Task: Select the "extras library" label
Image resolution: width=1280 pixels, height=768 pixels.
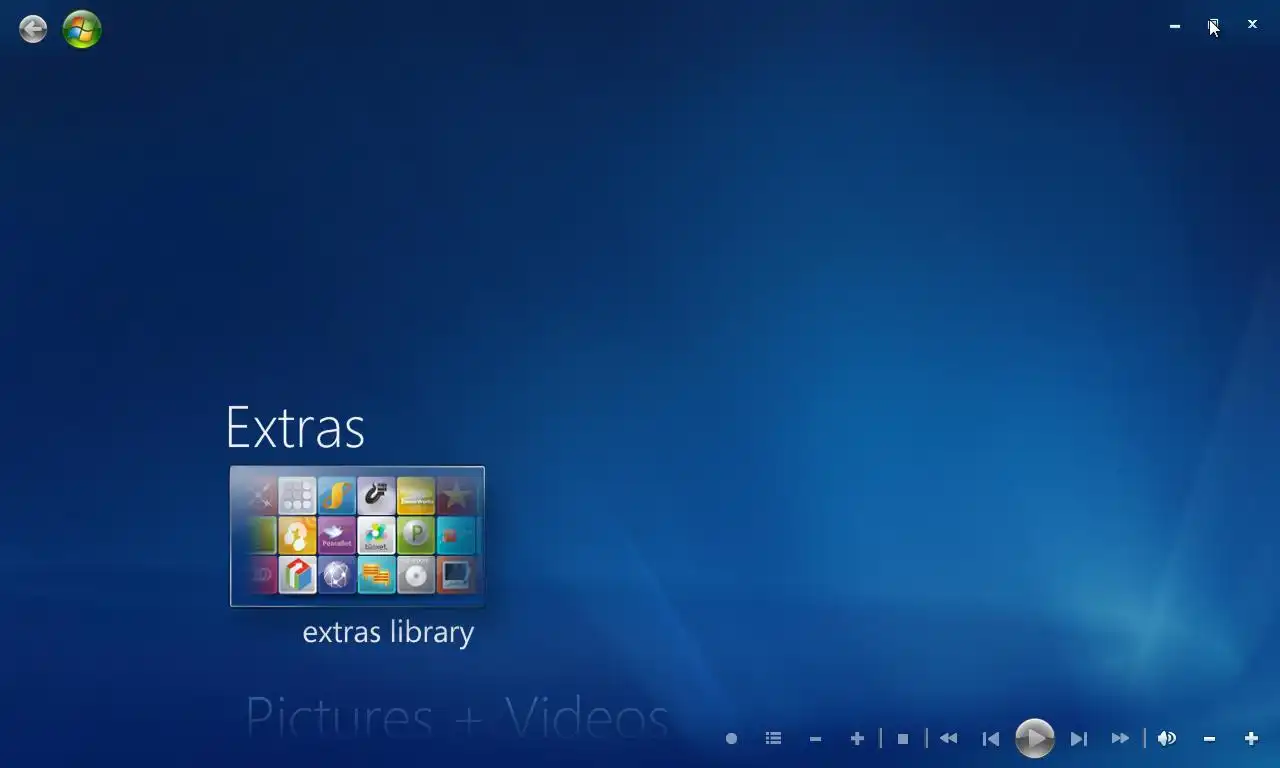Action: (x=388, y=633)
